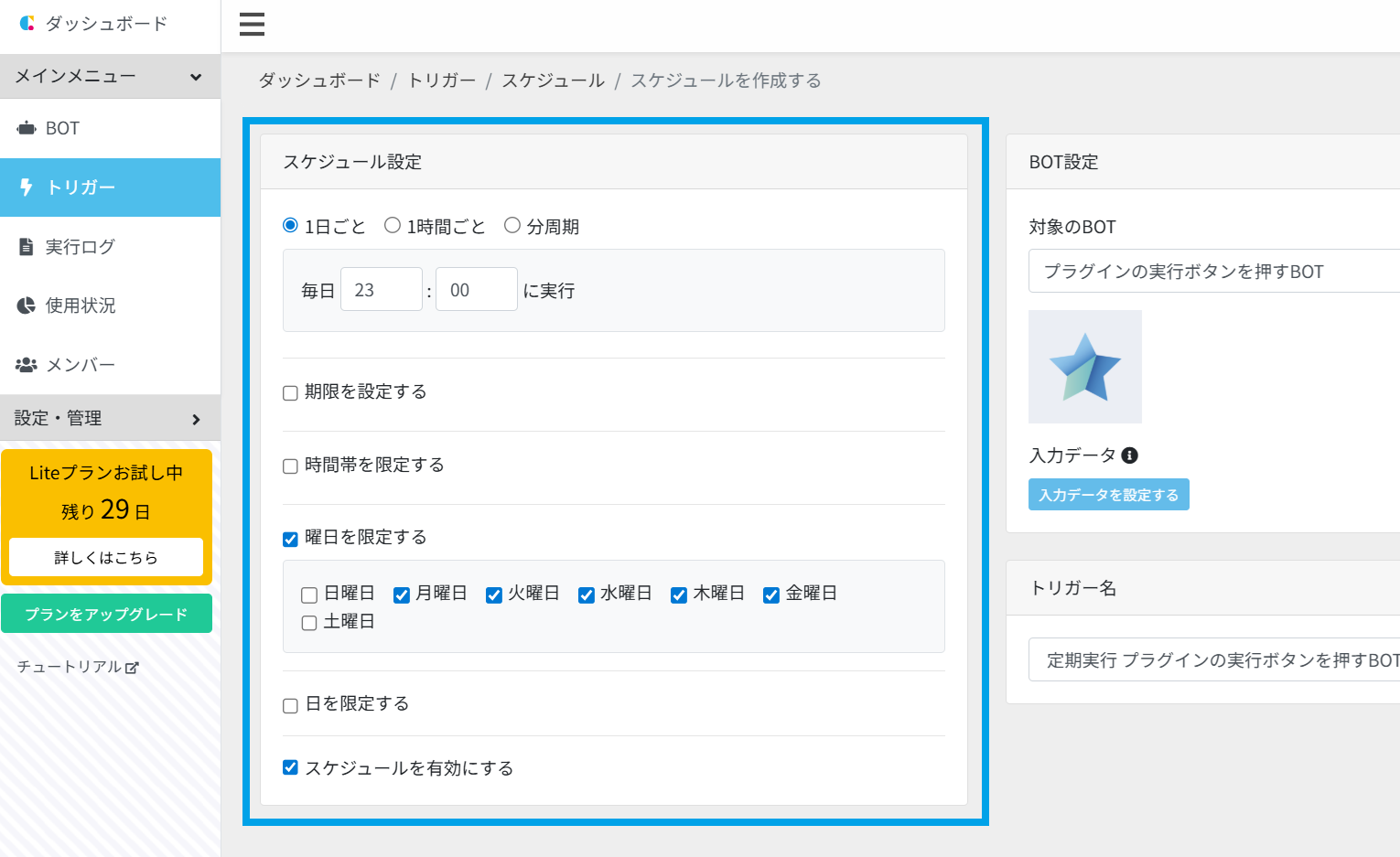1400x857 pixels.
Task: Open the 対象のBOT dropdown
Action: coord(1214,272)
